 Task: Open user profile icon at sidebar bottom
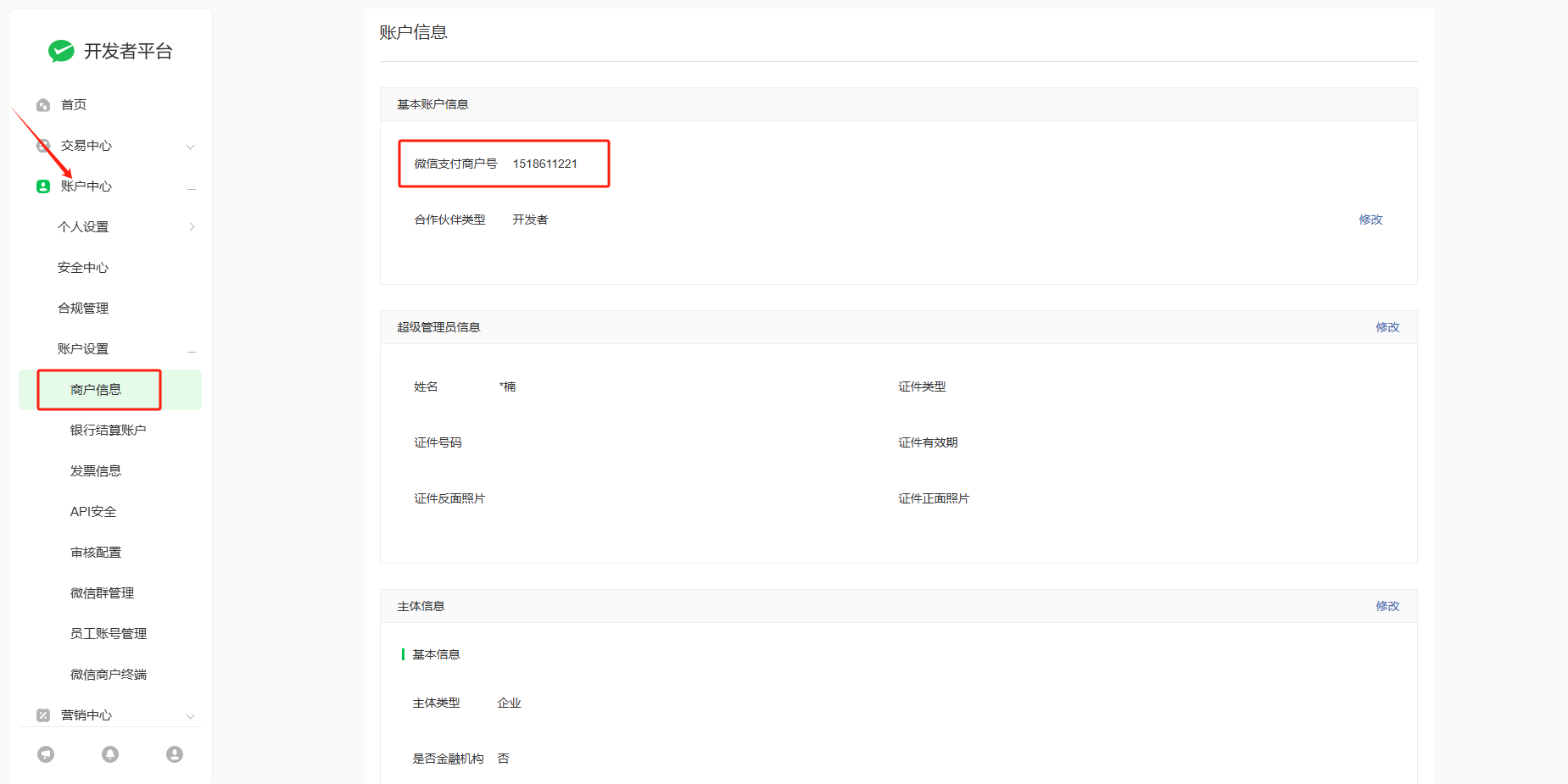tap(175, 754)
